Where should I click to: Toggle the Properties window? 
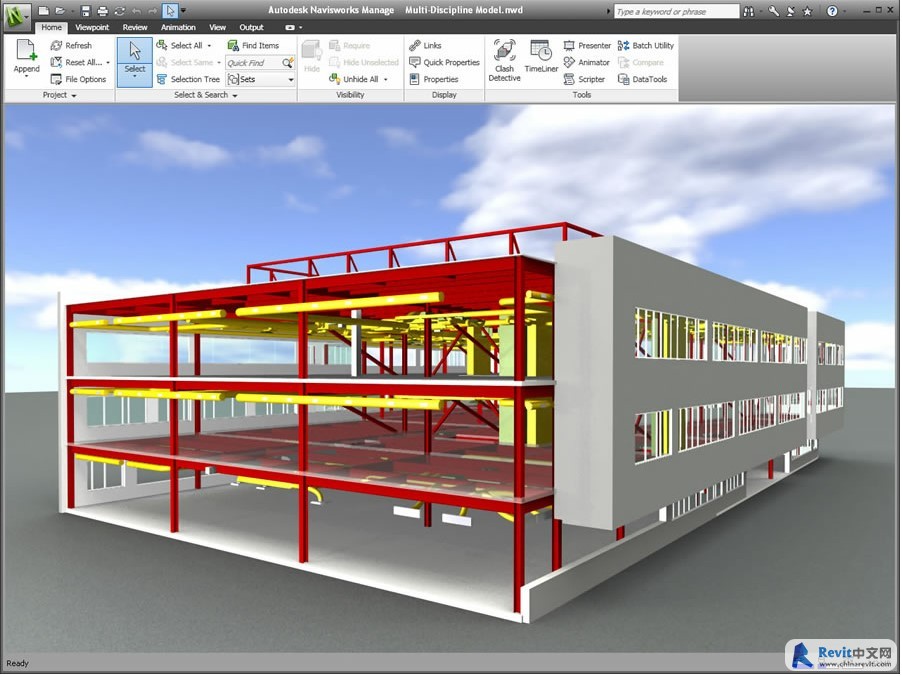434,80
